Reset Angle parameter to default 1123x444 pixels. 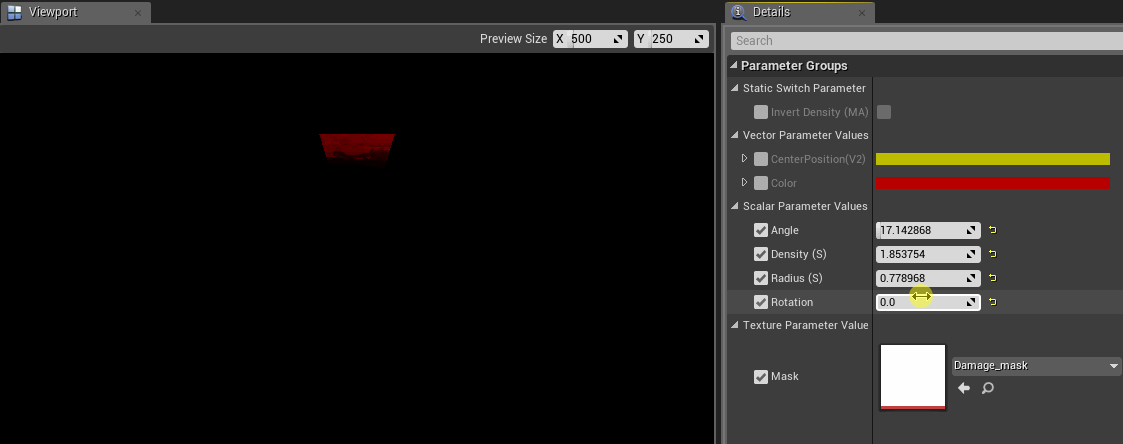(x=993, y=230)
